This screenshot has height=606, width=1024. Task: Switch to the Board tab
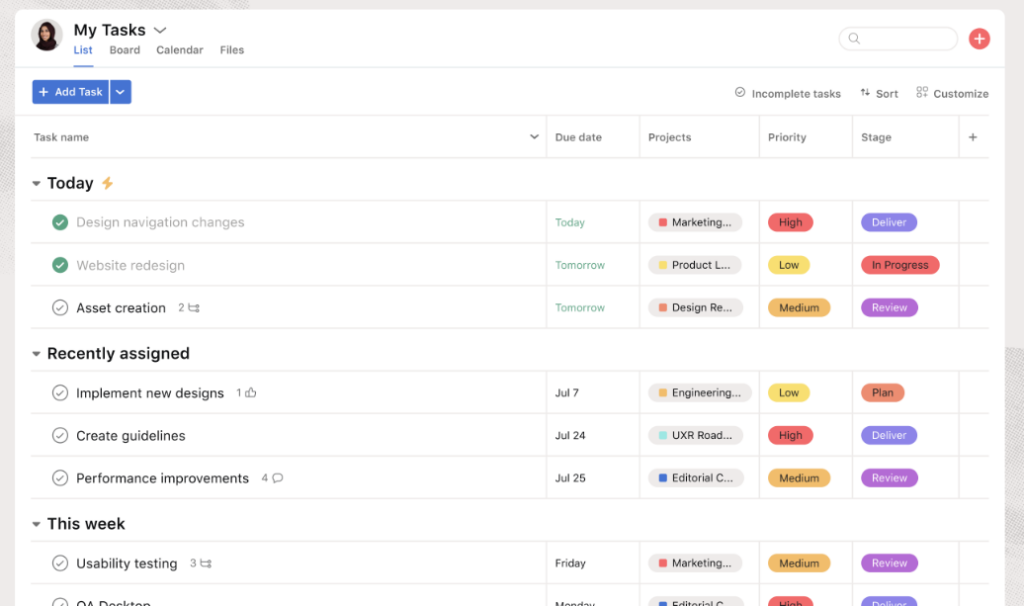coord(124,49)
